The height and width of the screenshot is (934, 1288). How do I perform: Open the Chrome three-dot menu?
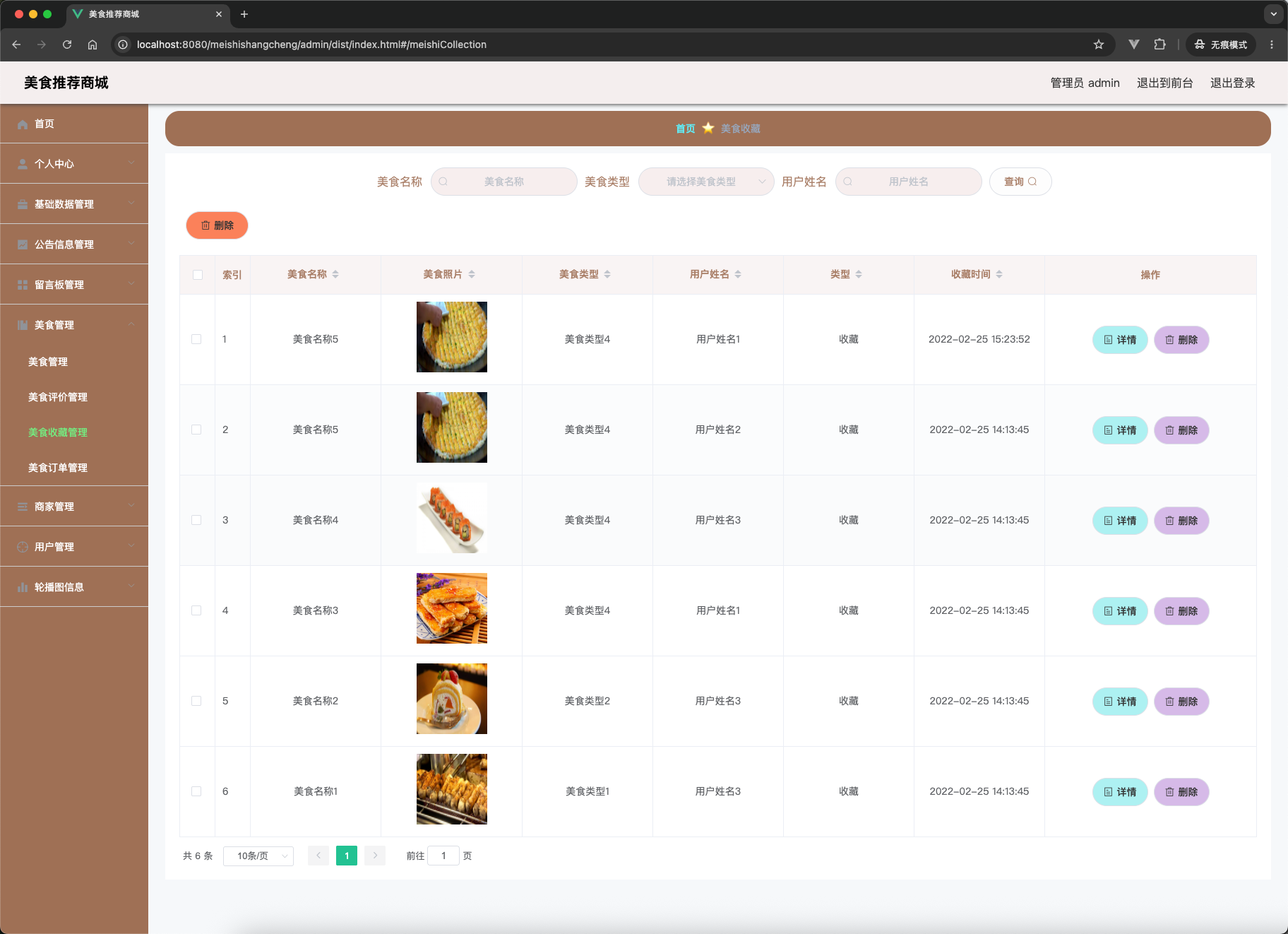pos(1272,45)
